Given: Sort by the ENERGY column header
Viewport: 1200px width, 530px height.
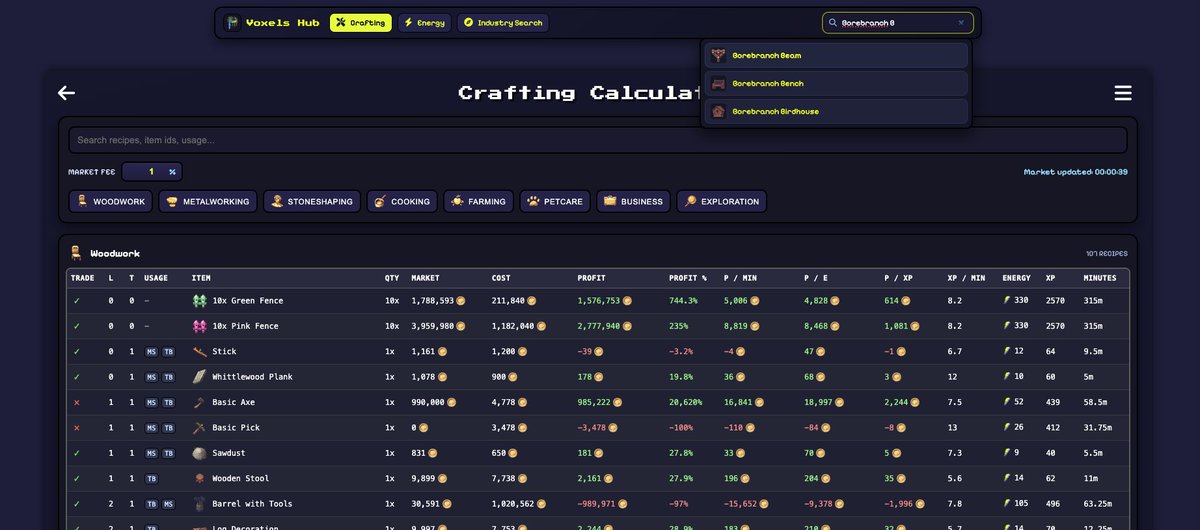Looking at the screenshot, I should coord(1016,278).
